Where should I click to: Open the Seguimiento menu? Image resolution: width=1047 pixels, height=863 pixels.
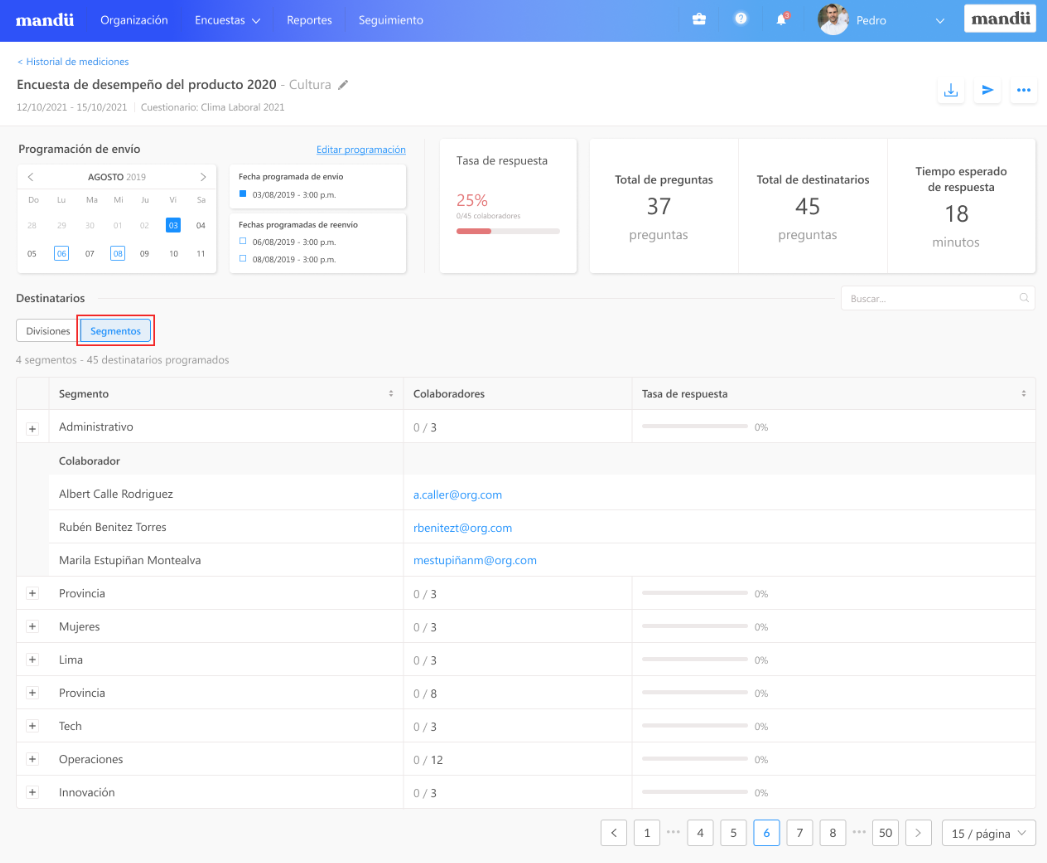click(391, 20)
